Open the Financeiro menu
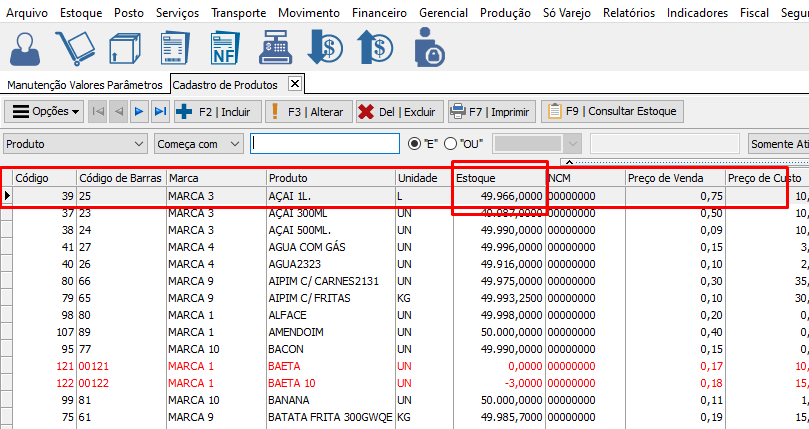Screen dimensions: 809x429 click(379, 13)
